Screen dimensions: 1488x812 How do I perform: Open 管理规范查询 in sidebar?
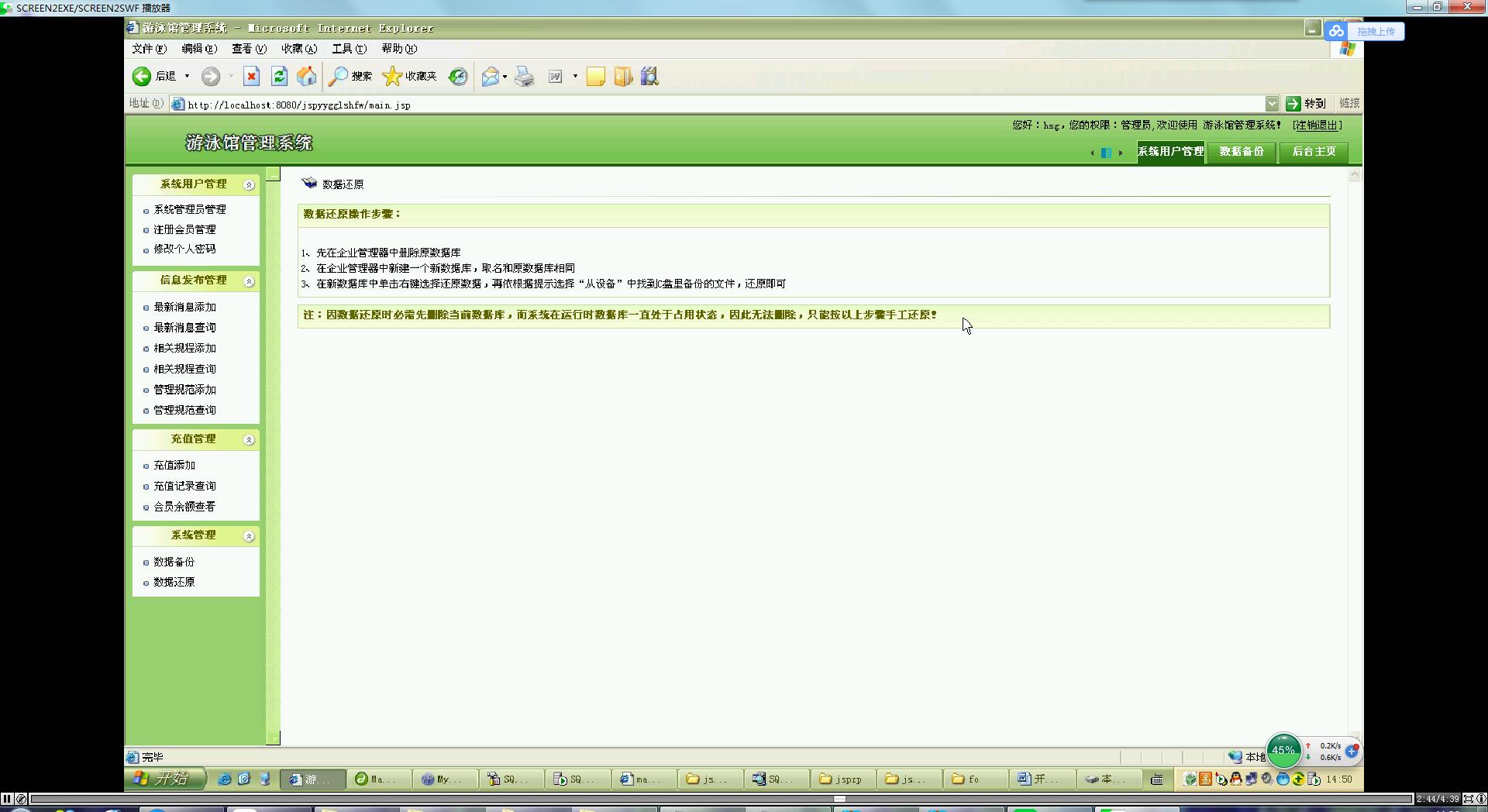click(184, 410)
